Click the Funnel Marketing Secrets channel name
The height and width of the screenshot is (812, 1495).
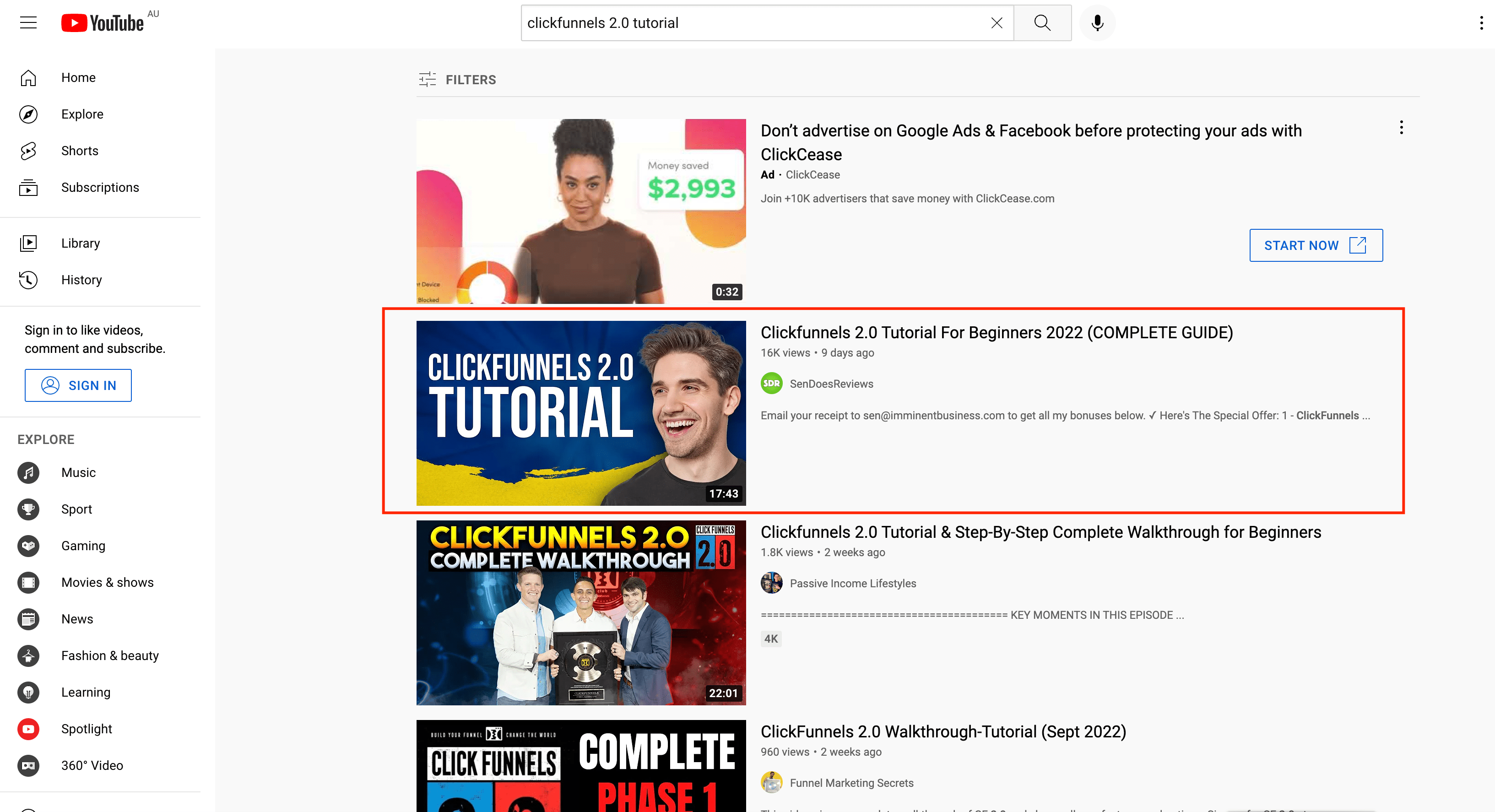[851, 783]
